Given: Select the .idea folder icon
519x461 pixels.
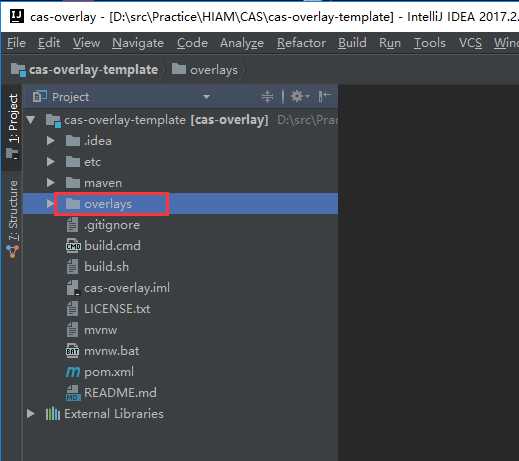Looking at the screenshot, I should [x=73, y=141].
